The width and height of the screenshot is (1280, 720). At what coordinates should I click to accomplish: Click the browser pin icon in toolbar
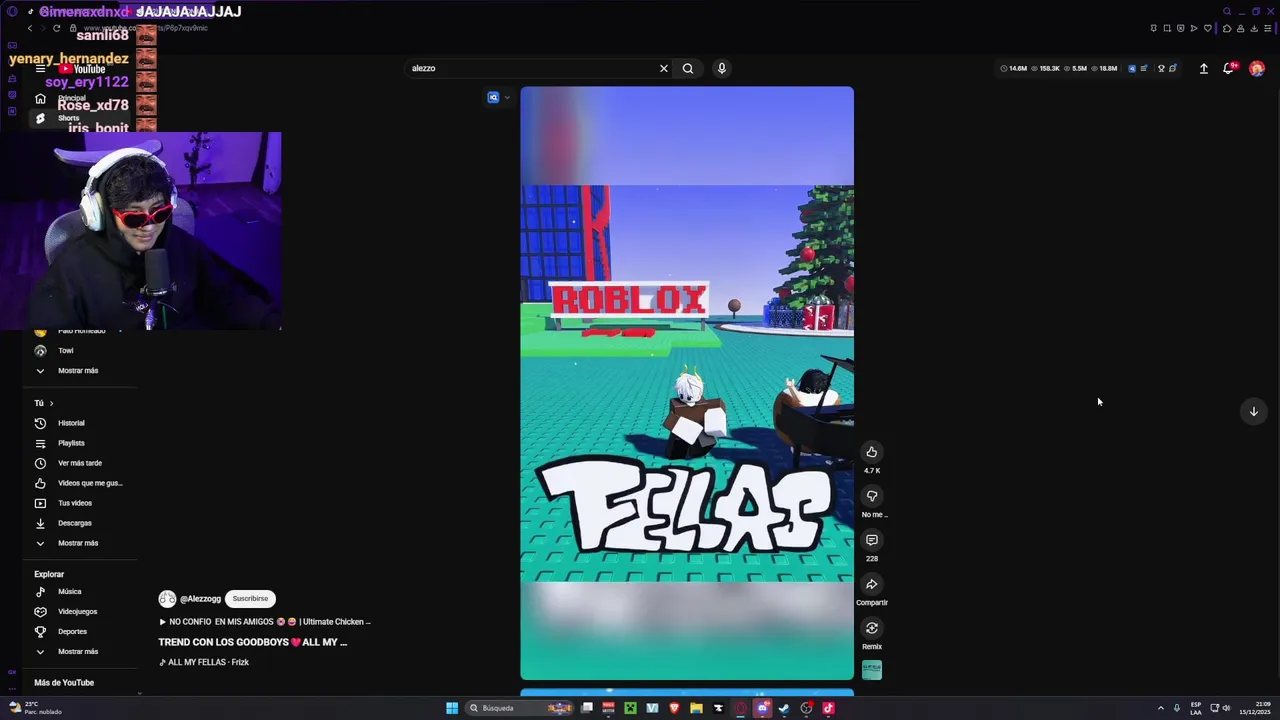tap(1153, 28)
